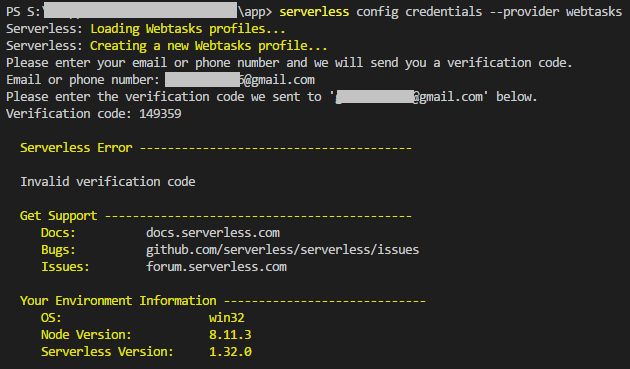Click the 'Bugs:' label
Viewport: 630px width, 369px height.
tap(58, 250)
